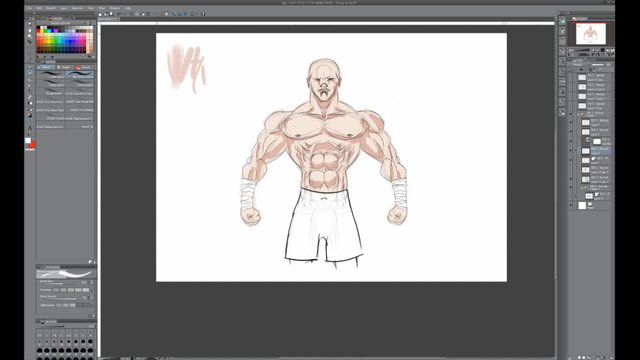Choose the highlighted pencil brush in sub tool list
The image size is (640, 360).
click(80, 75)
